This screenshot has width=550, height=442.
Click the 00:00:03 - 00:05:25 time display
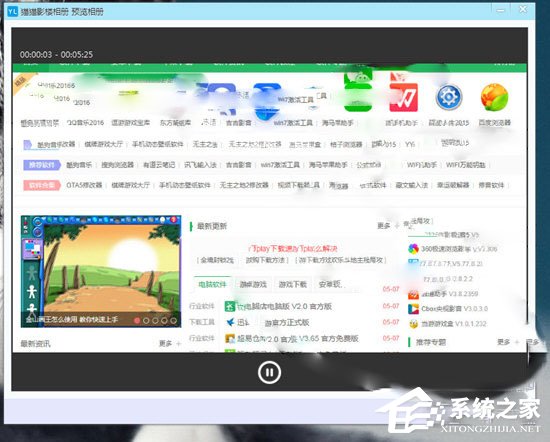click(x=56, y=54)
